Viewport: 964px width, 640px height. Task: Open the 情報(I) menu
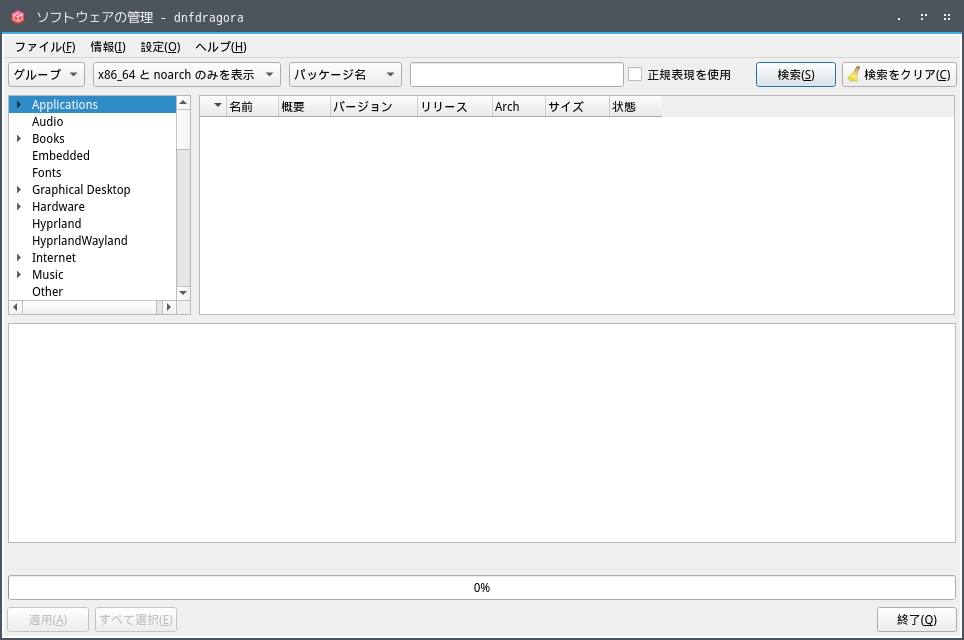tap(108, 47)
